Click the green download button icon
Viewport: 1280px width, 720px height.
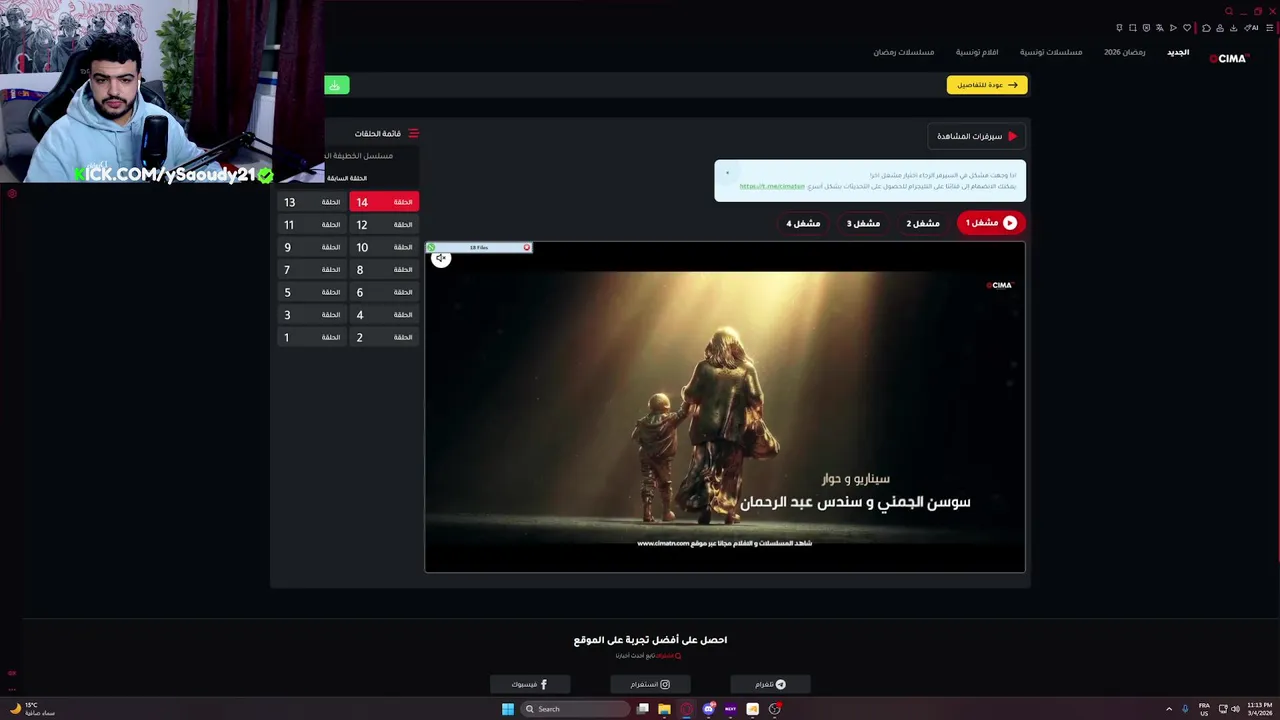pos(336,85)
